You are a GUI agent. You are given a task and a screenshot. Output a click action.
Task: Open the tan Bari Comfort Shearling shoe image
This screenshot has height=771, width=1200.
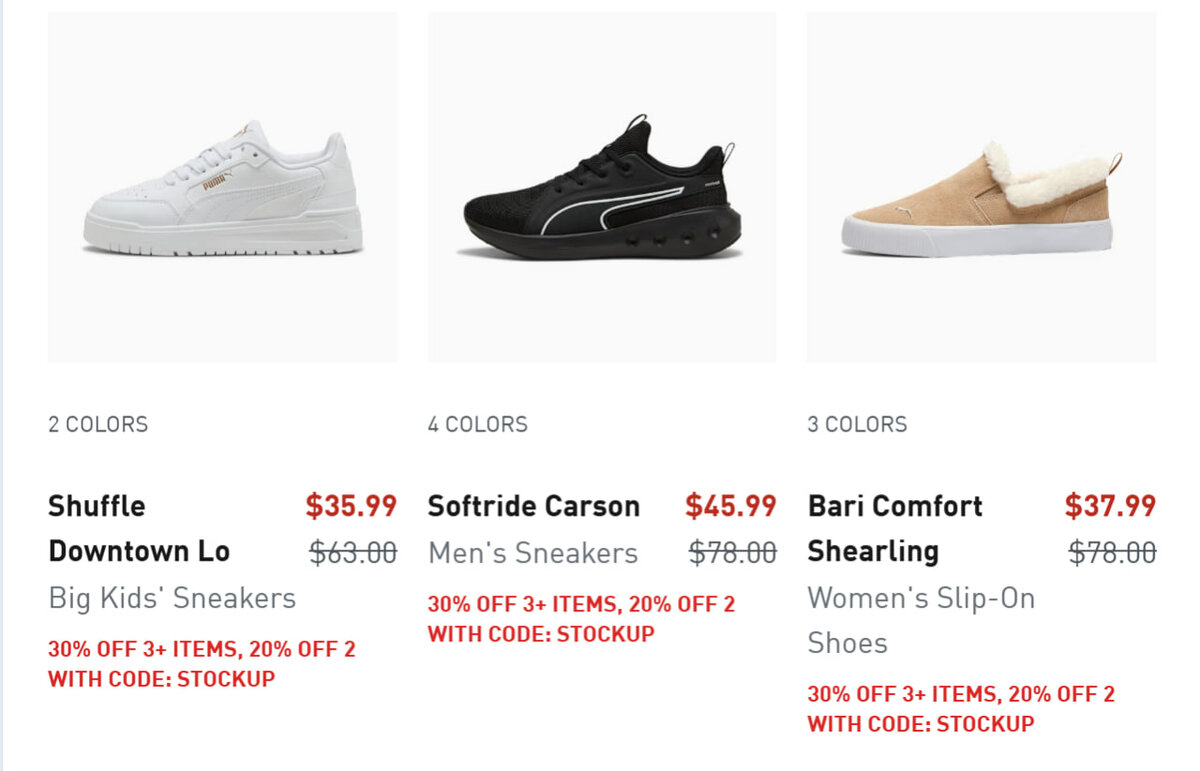[x=981, y=188]
